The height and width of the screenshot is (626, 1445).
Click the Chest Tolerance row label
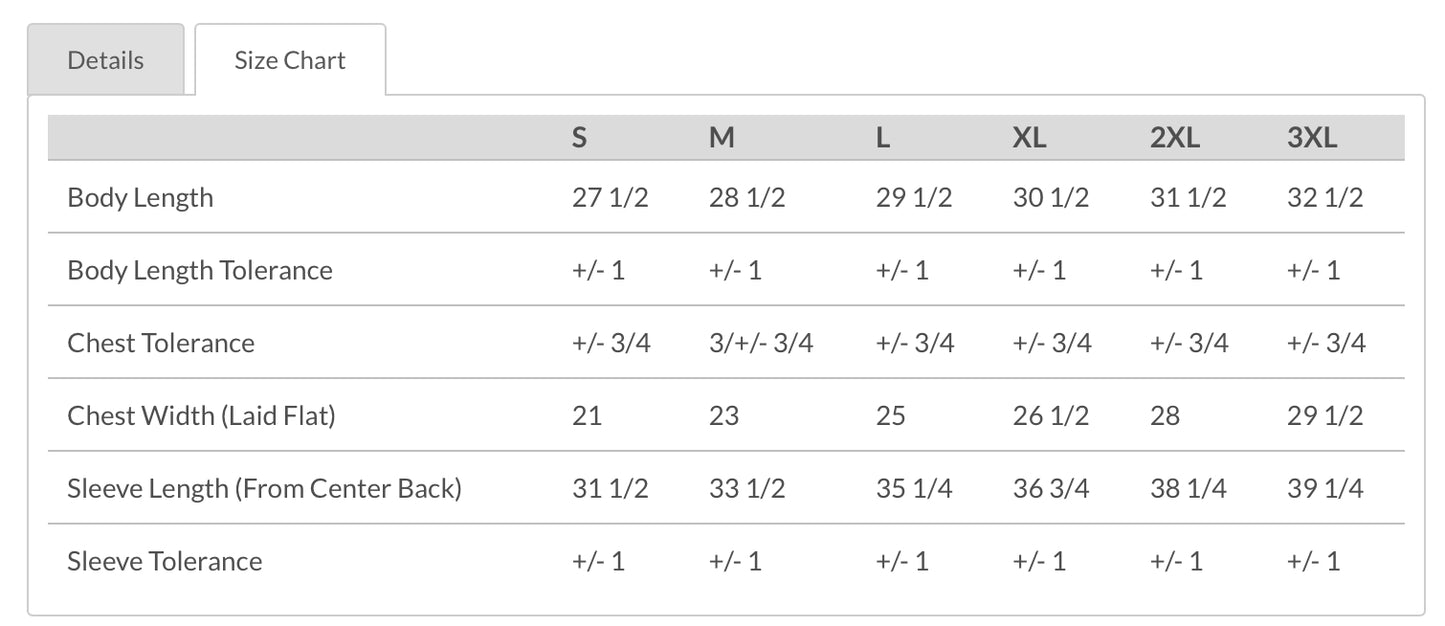point(161,343)
